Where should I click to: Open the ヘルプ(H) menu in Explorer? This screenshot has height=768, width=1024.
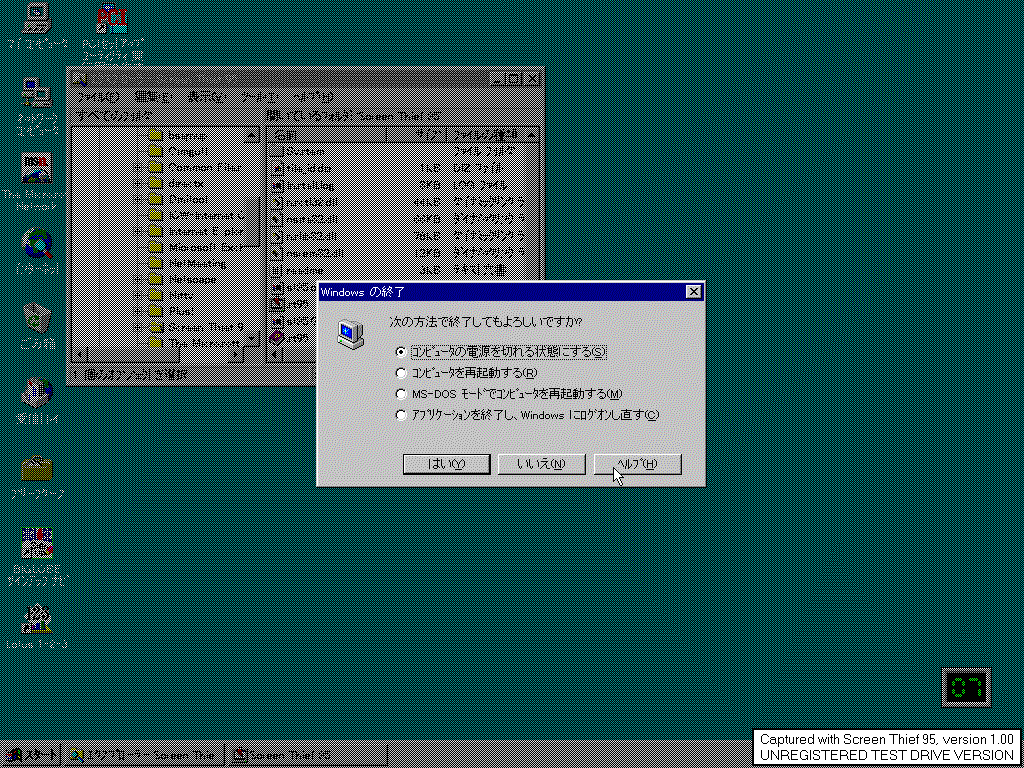pyautogui.click(x=313, y=97)
